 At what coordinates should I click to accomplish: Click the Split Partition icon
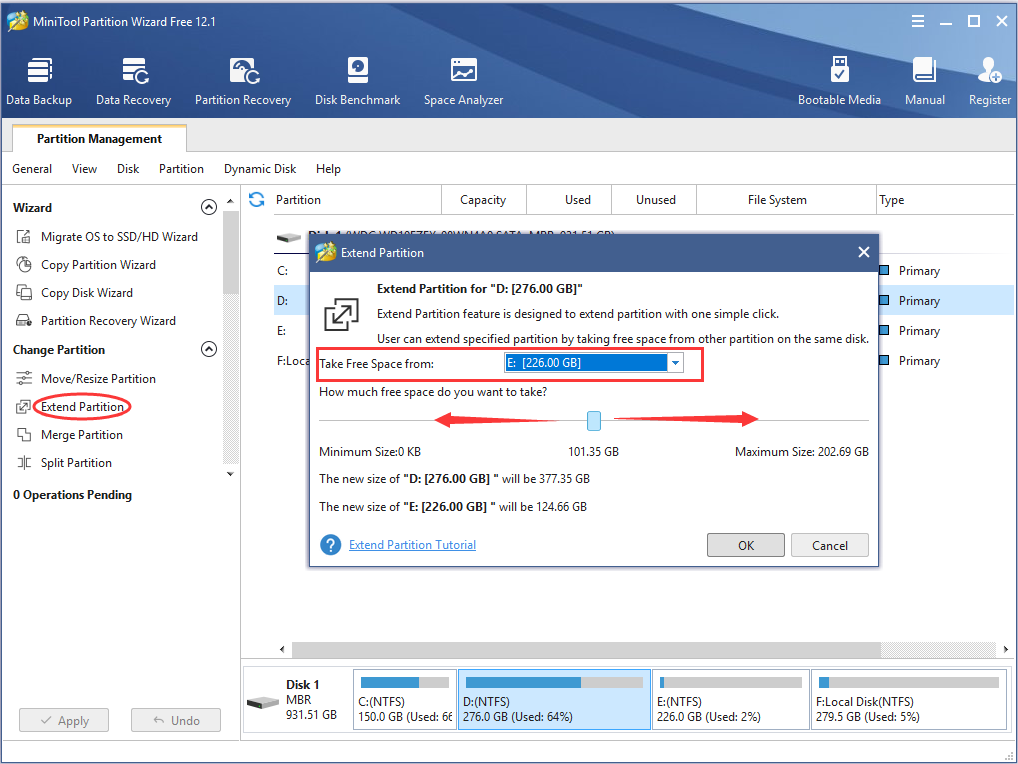coord(24,463)
